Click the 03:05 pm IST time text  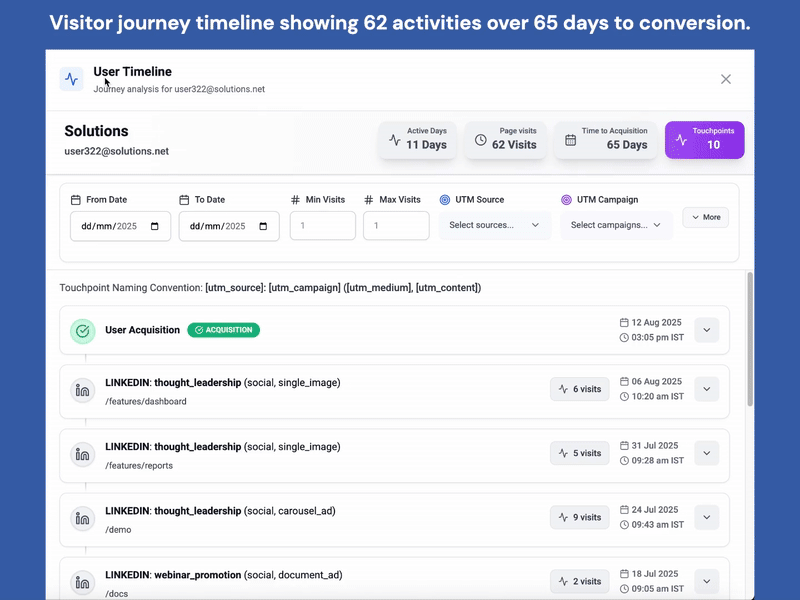tap(658, 337)
